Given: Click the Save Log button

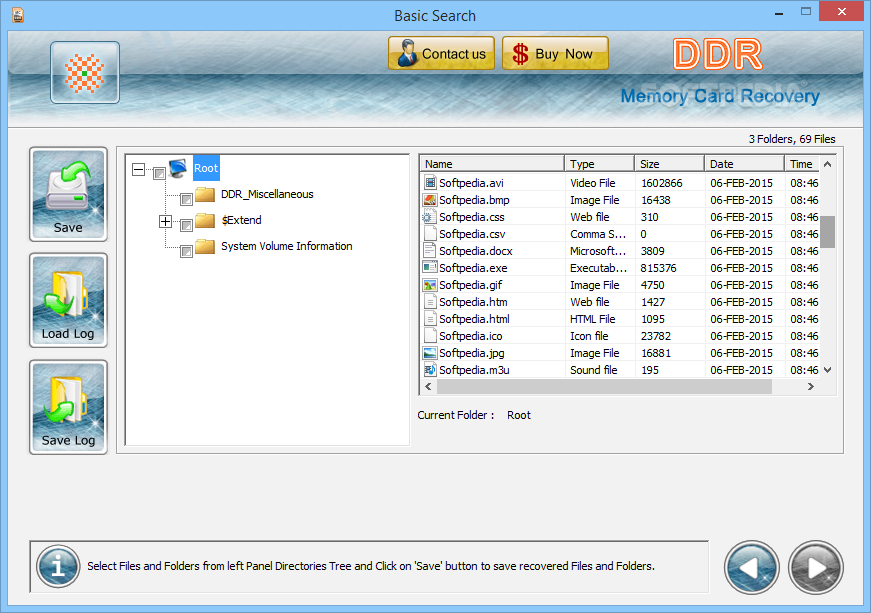Looking at the screenshot, I should (x=68, y=407).
